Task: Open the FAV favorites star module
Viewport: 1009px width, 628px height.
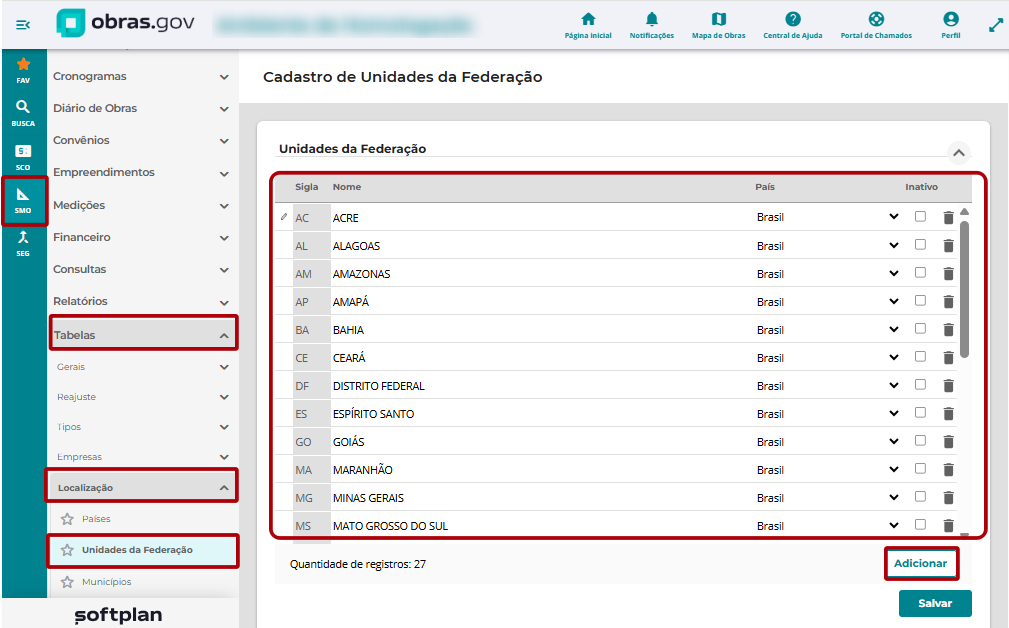Action: pyautogui.click(x=23, y=70)
